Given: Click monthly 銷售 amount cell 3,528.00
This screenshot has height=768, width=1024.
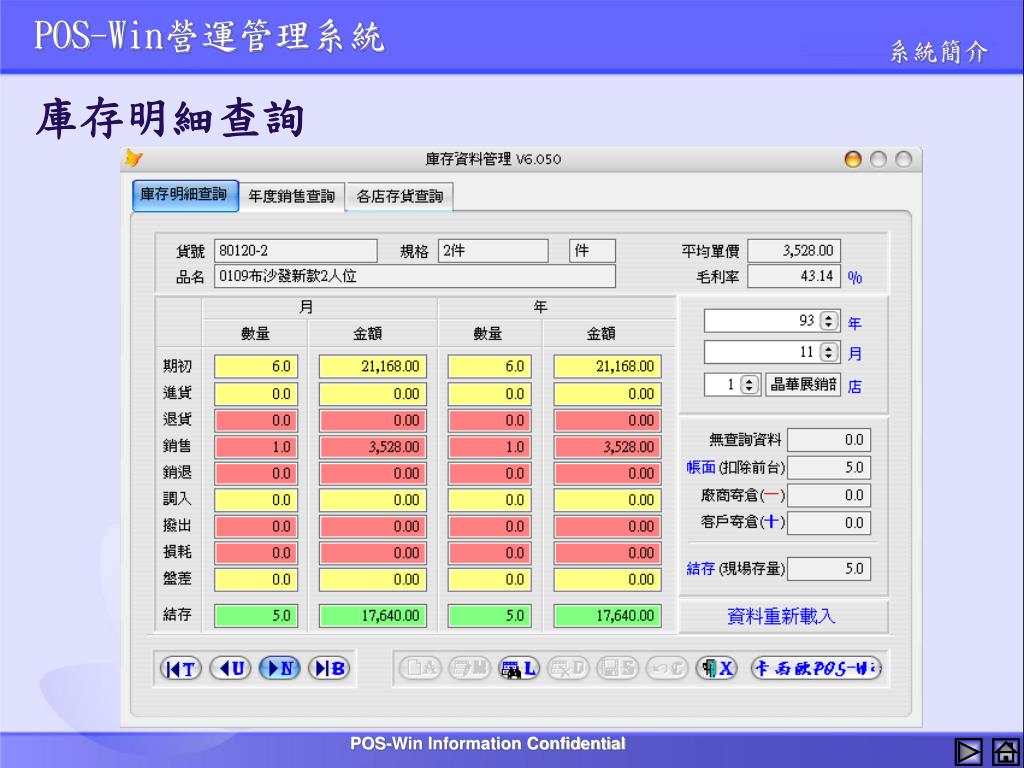Looking at the screenshot, I should [373, 447].
